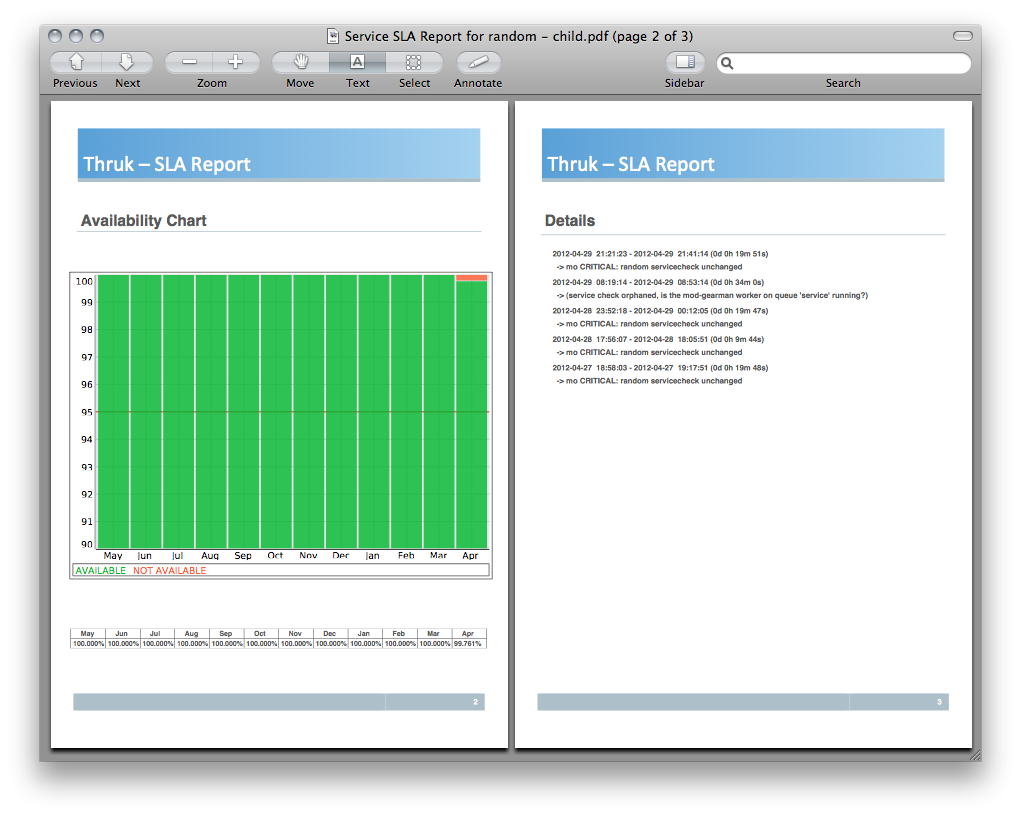Click the window close button

pos(55,36)
